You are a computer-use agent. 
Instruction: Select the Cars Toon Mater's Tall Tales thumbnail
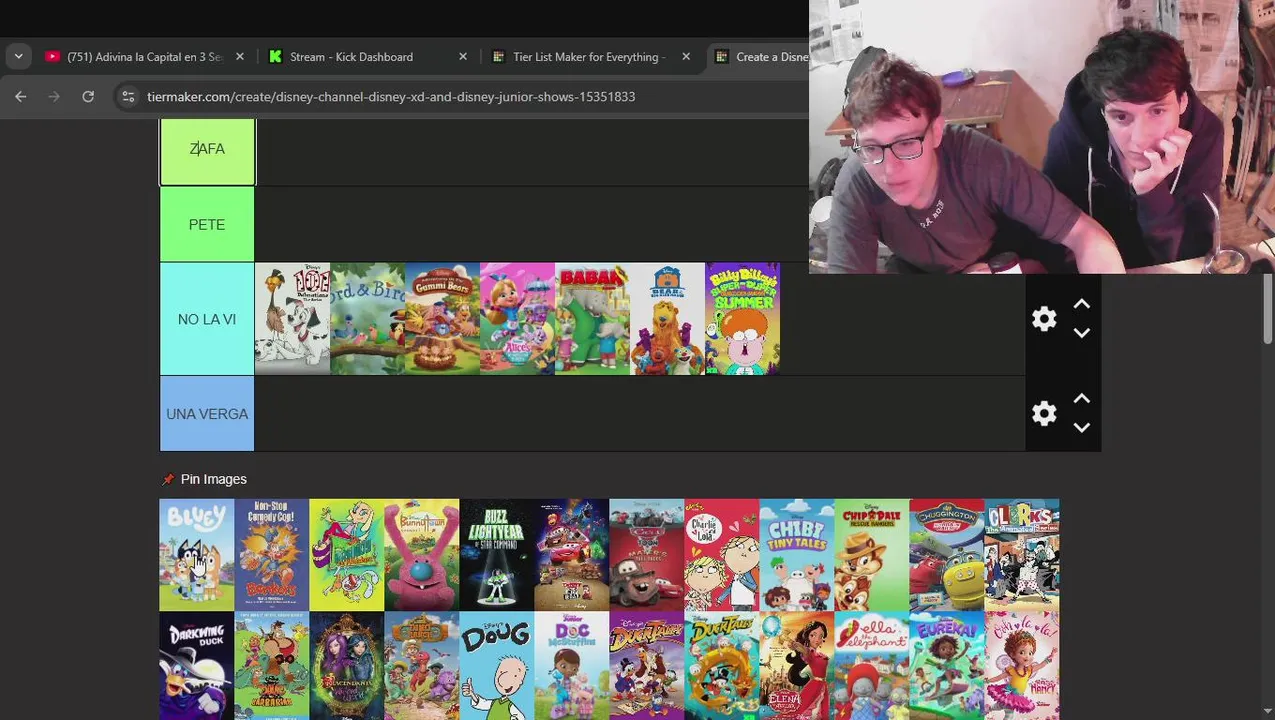coord(647,555)
